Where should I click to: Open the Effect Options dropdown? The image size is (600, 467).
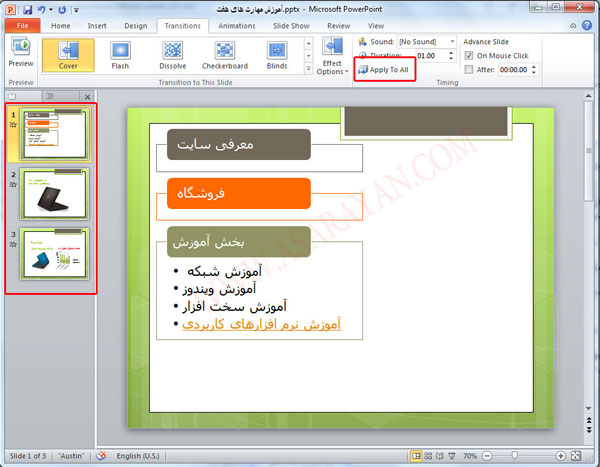pos(332,62)
